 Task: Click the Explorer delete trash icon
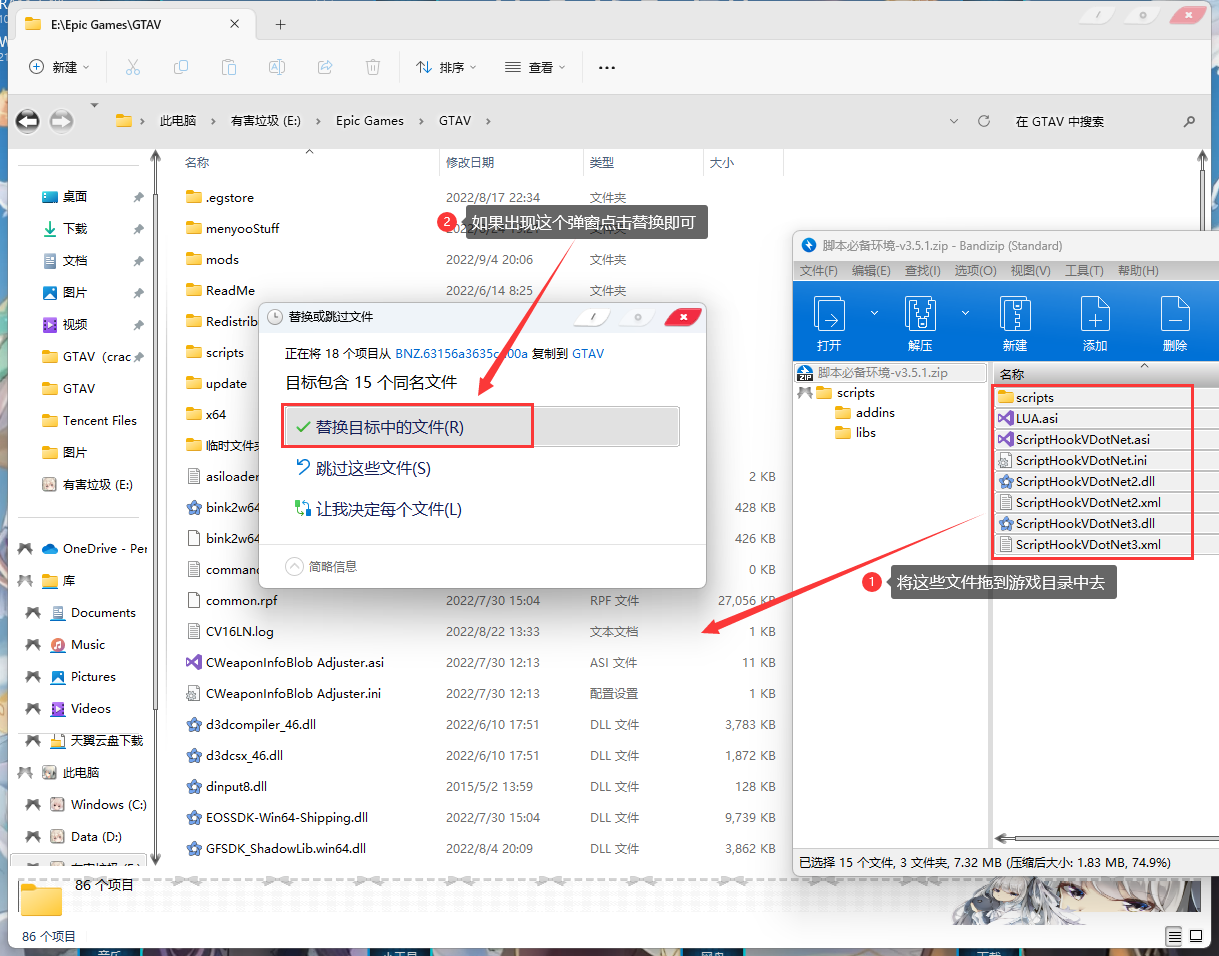(373, 67)
